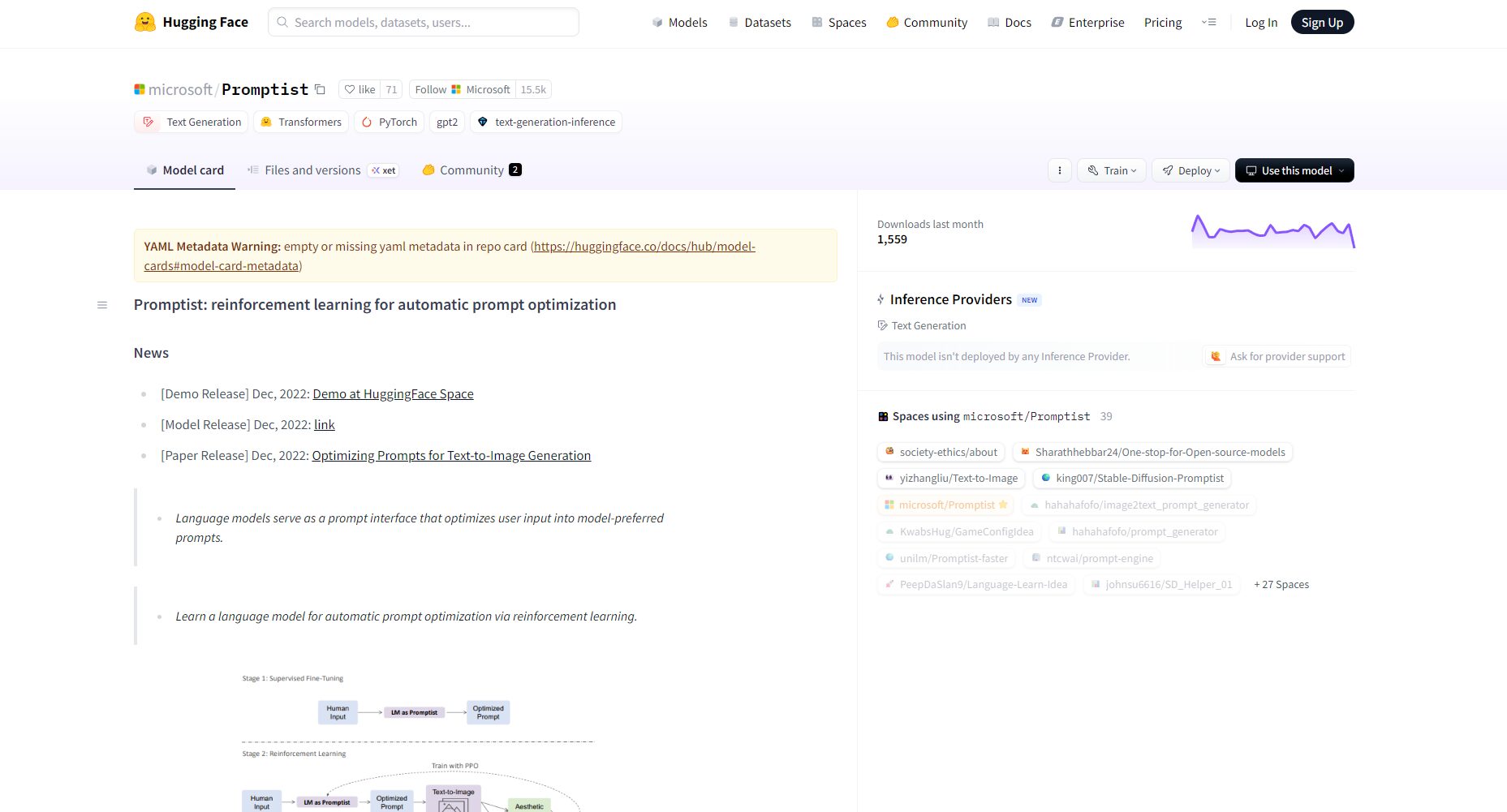Open Optimizing Prompts for Text-to-Image Generation paper
Viewport: 1507px width, 812px height.
(x=451, y=455)
